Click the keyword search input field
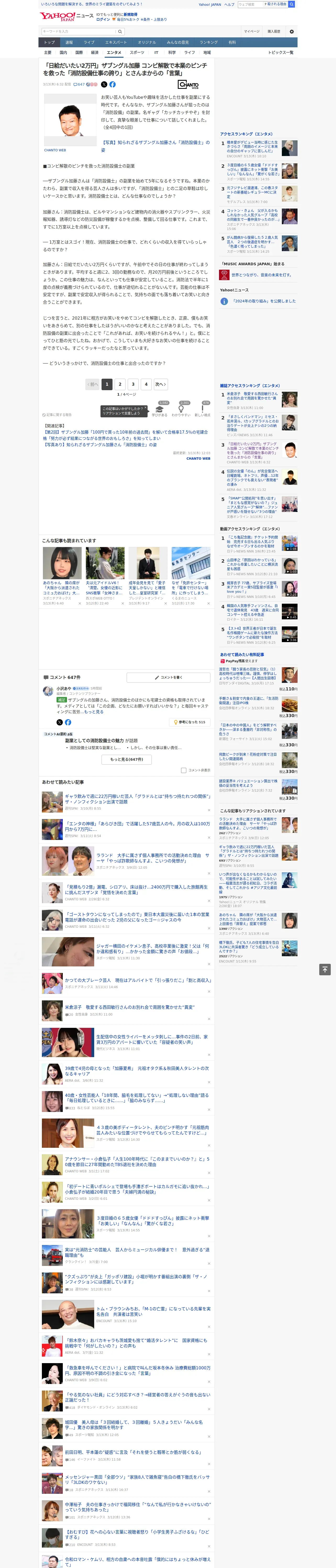Image resolution: width=336 pixels, height=1568 pixels. [x=79, y=32]
